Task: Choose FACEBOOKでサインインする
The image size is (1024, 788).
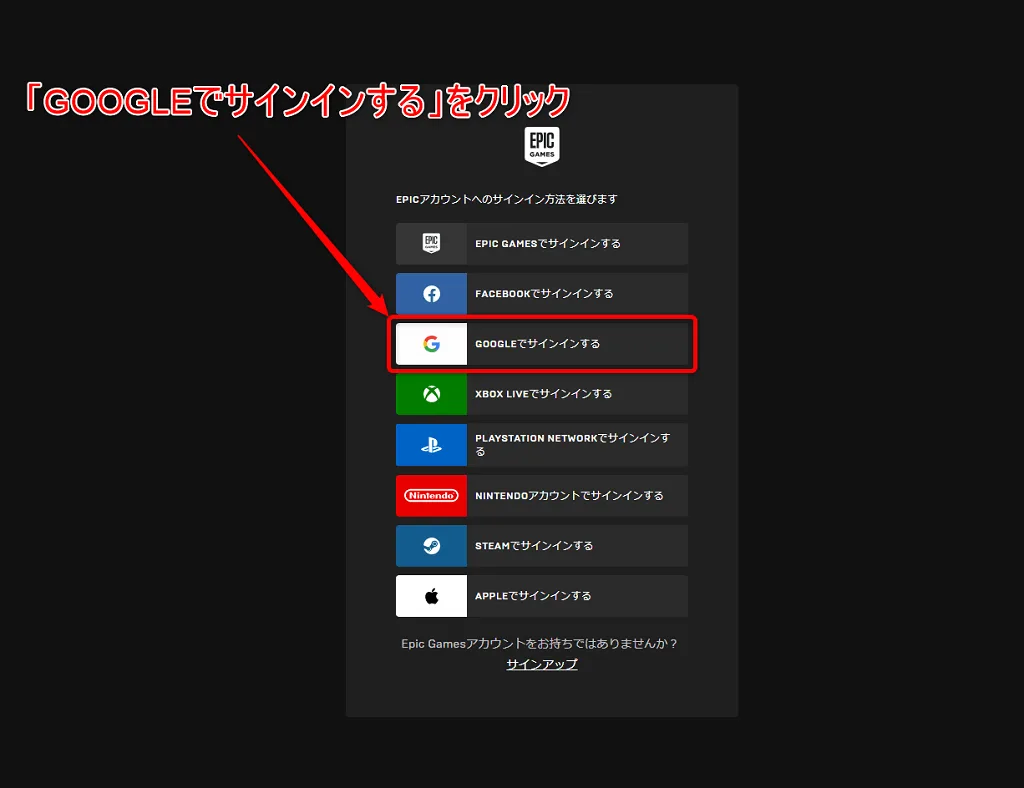Action: (x=541, y=294)
